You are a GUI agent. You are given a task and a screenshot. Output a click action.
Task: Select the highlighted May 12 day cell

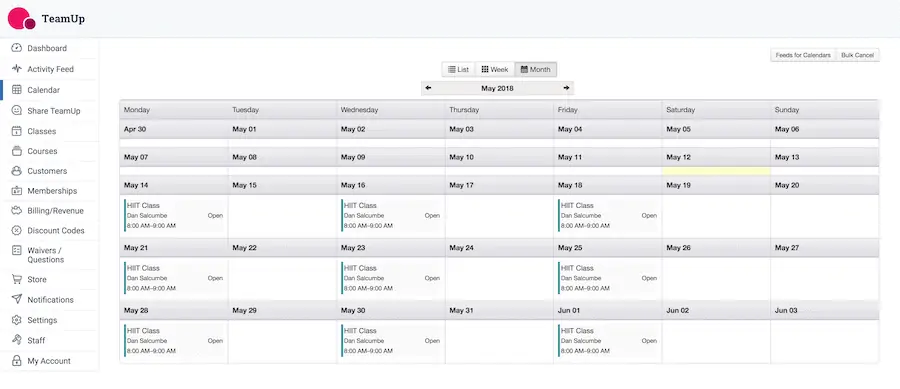(x=716, y=171)
